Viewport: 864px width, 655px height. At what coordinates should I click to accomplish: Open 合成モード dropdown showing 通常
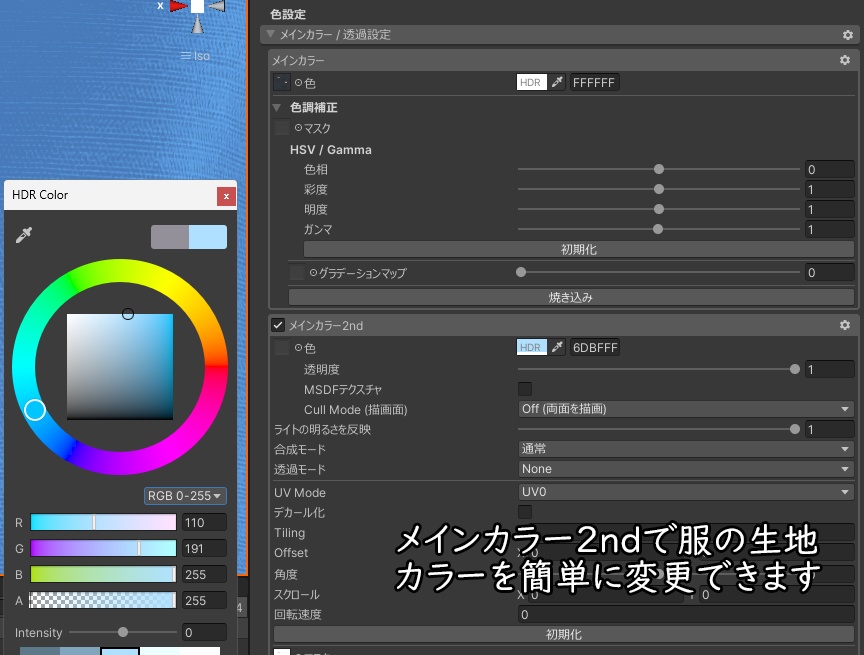coord(685,449)
